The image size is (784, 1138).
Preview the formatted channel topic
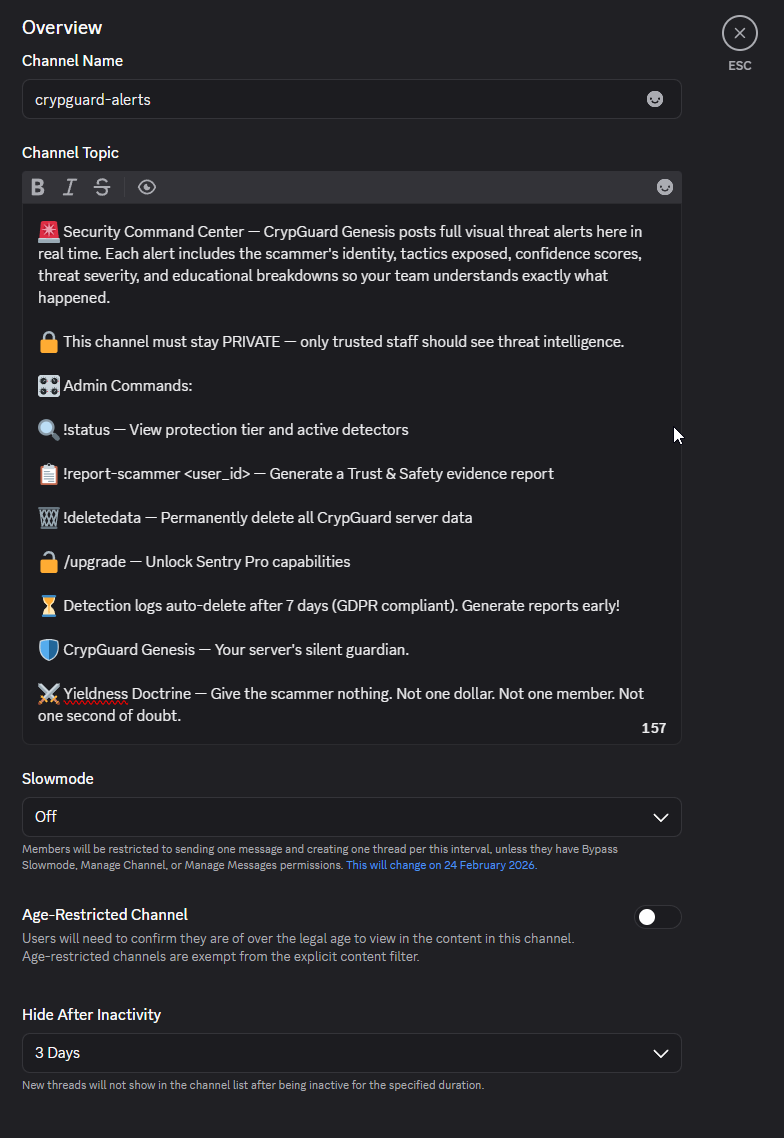pos(146,187)
